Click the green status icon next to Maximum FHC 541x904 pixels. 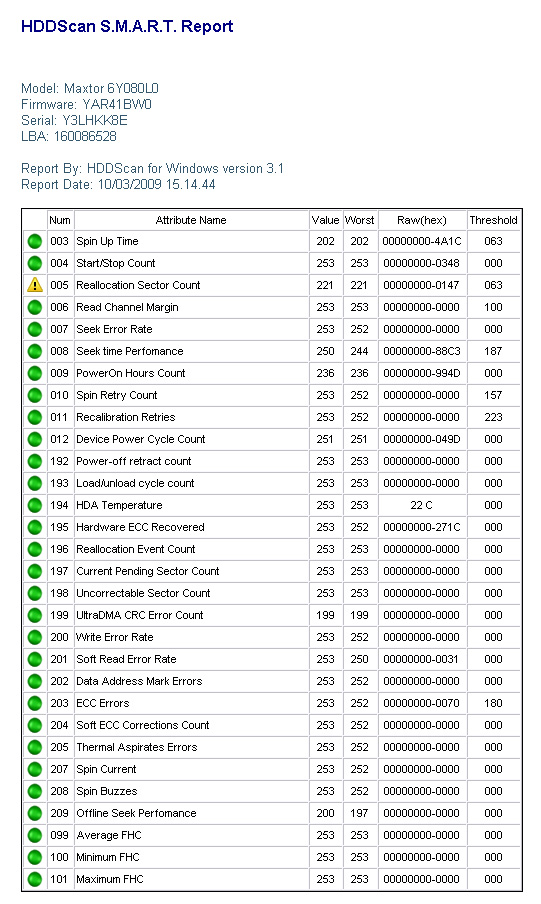35,879
